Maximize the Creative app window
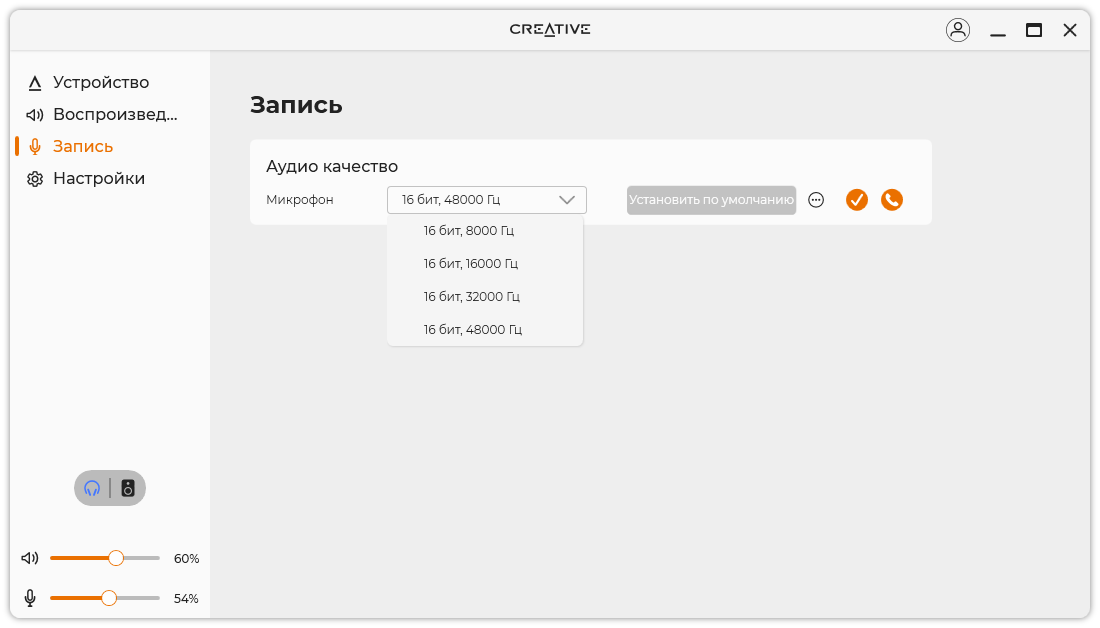Image resolution: width=1100 pixels, height=628 pixels. pos(1034,30)
